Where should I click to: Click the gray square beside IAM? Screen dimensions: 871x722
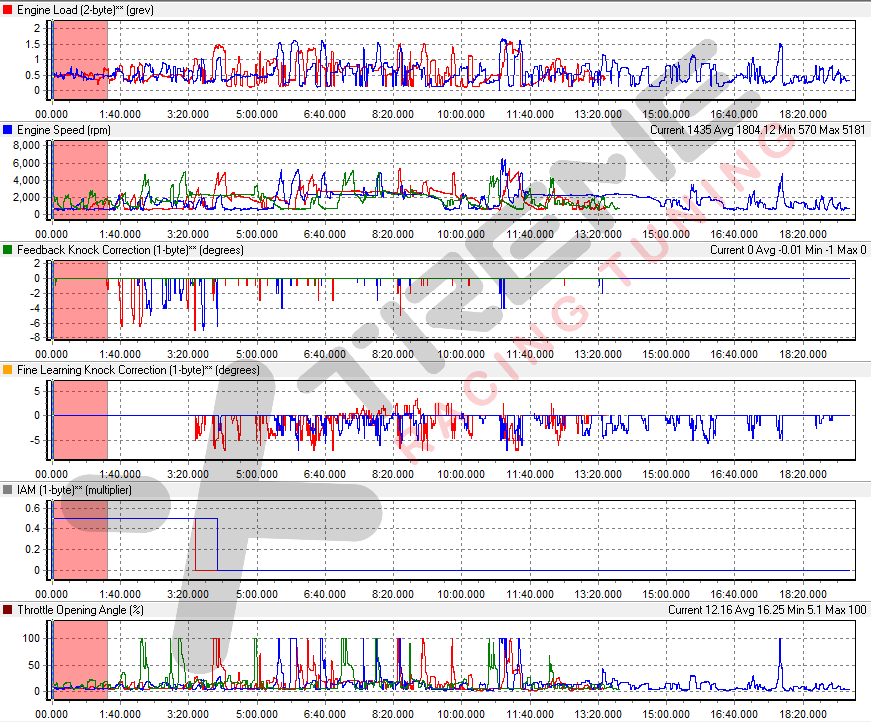point(9,490)
